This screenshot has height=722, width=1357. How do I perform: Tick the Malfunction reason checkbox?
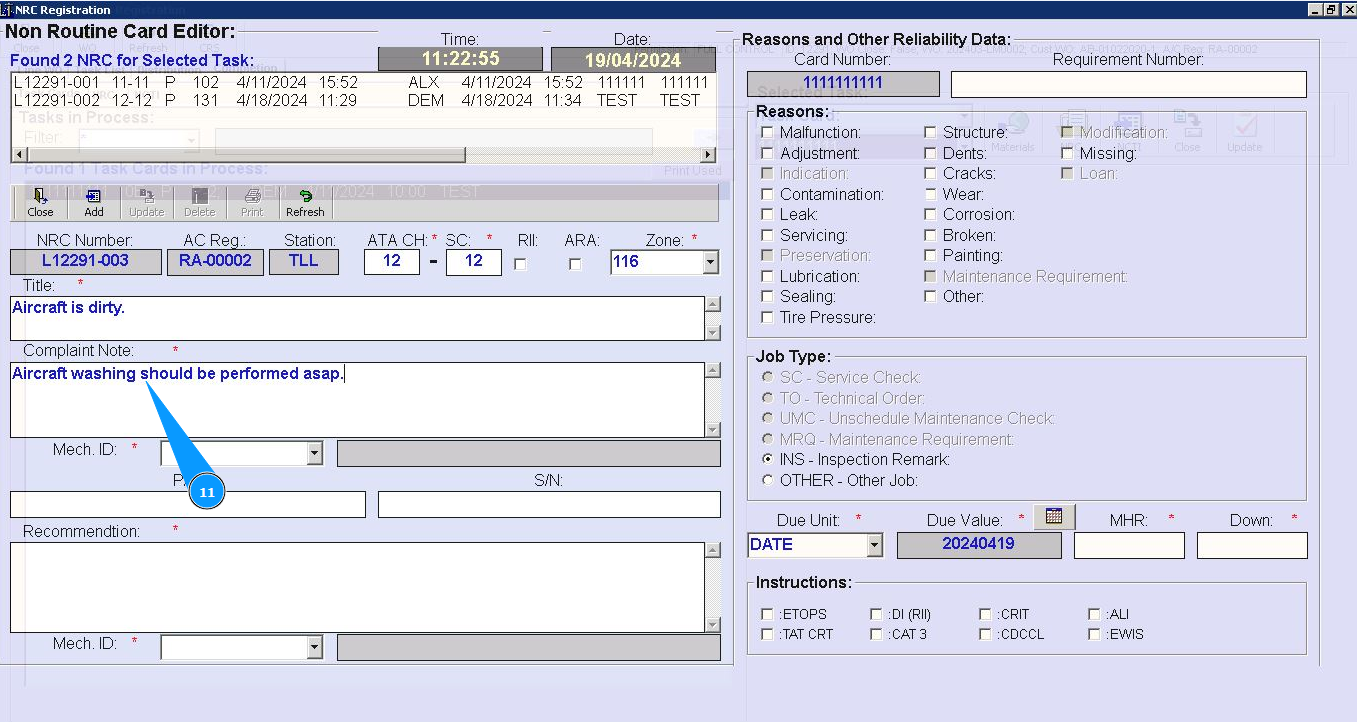coord(767,133)
